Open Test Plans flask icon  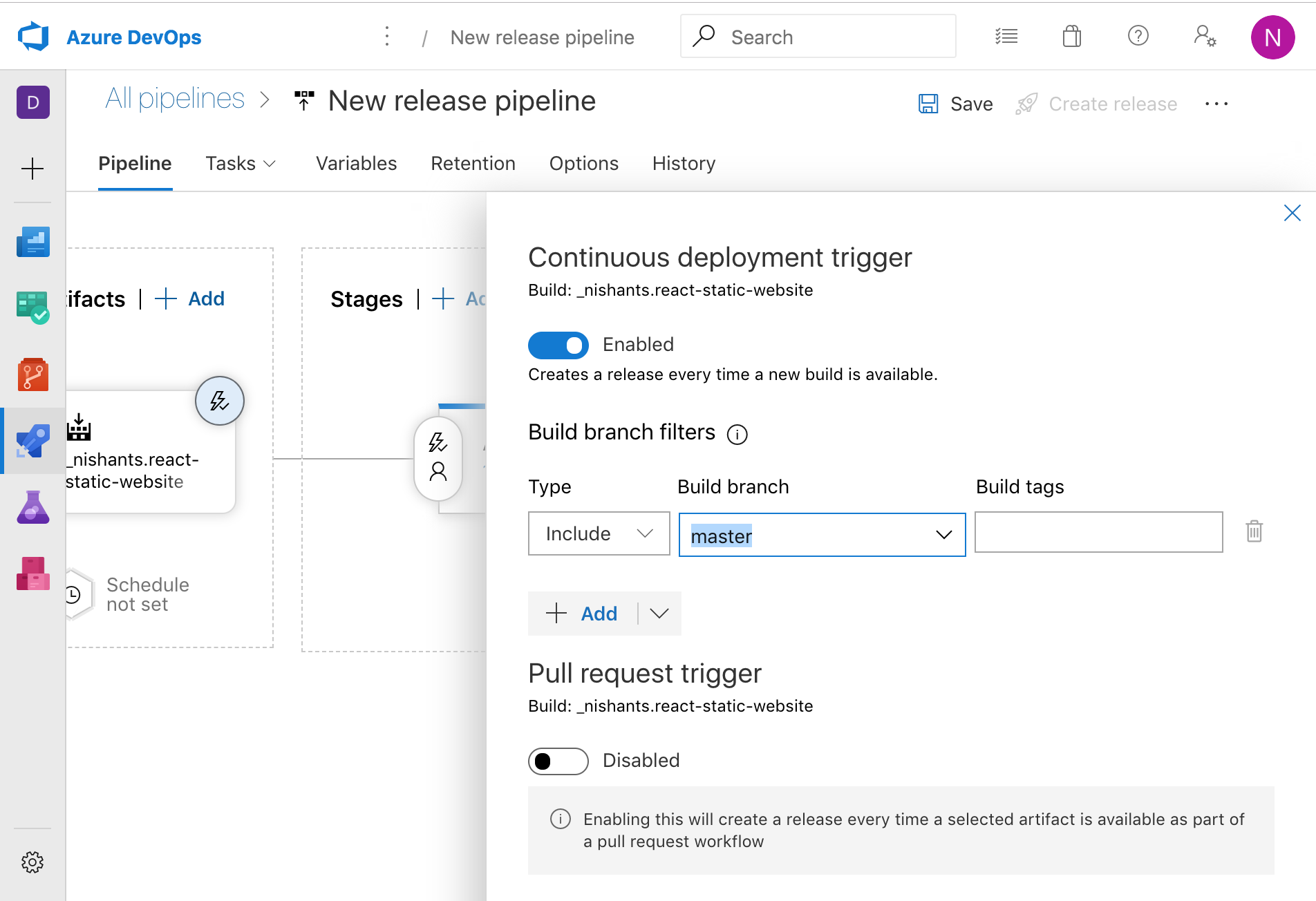click(x=33, y=507)
